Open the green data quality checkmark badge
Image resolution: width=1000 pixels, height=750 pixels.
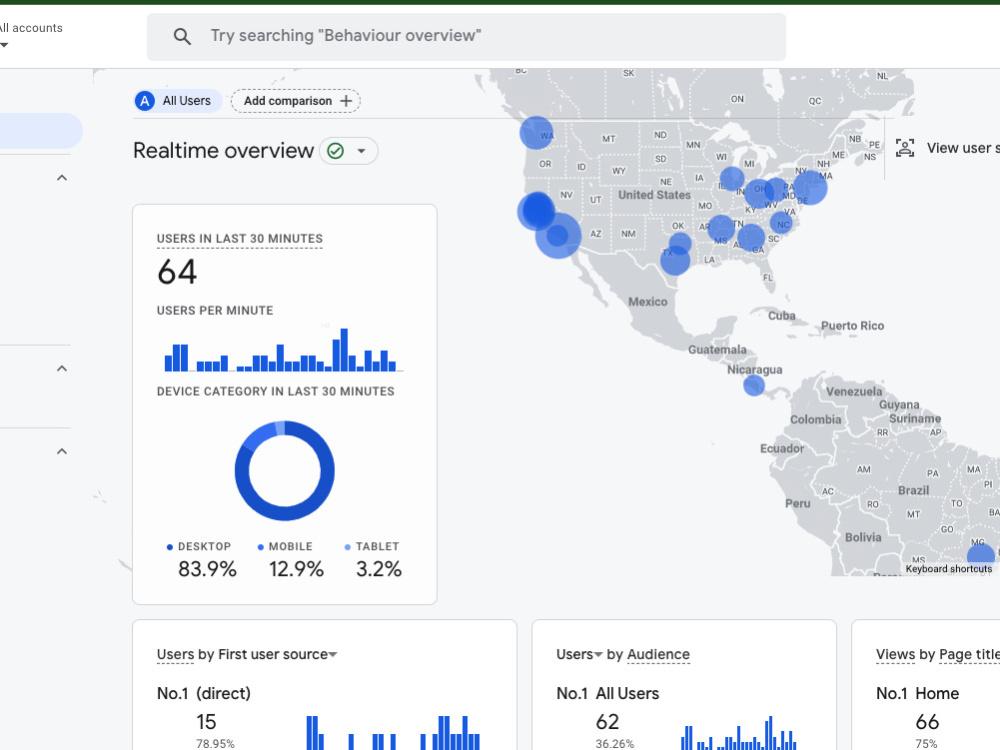point(337,150)
